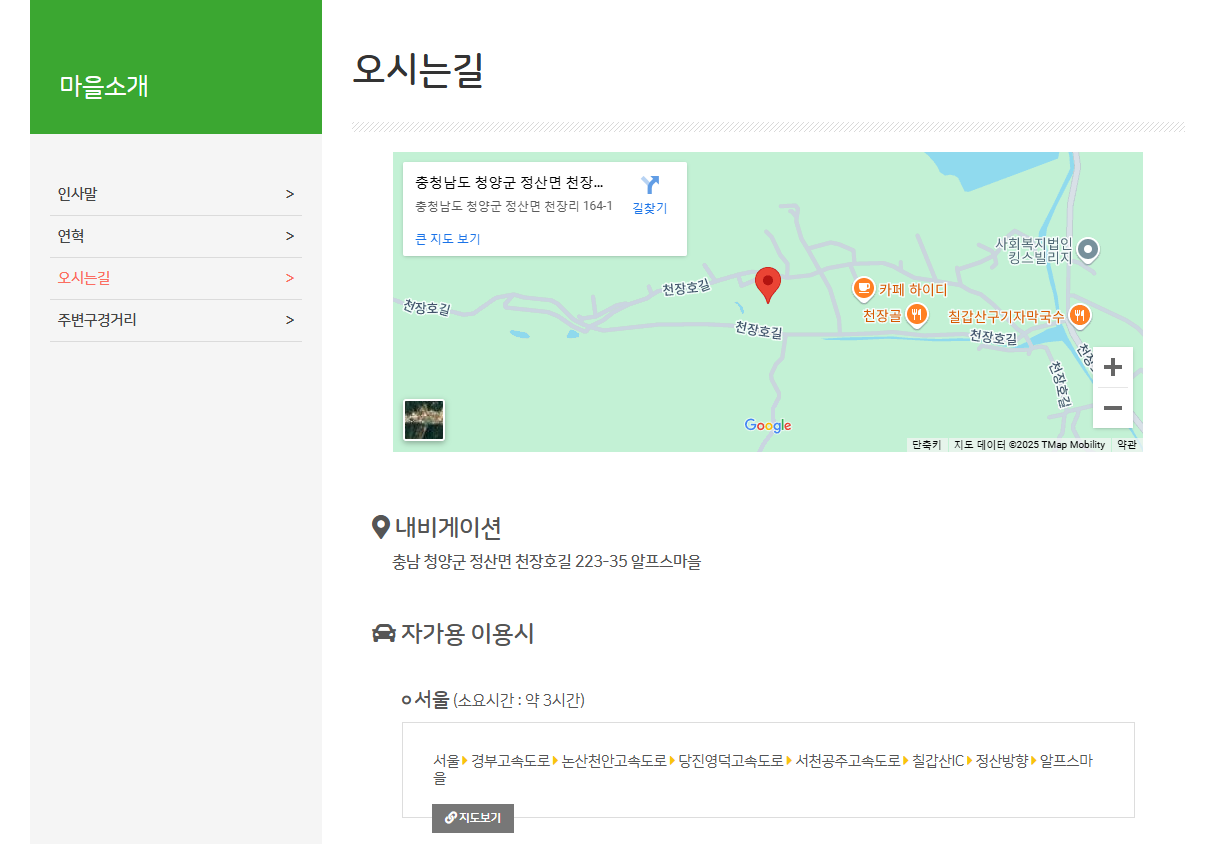The width and height of the screenshot is (1218, 844).
Task: Click the 단축키 keyboard shortcuts label
Action: pos(928,442)
